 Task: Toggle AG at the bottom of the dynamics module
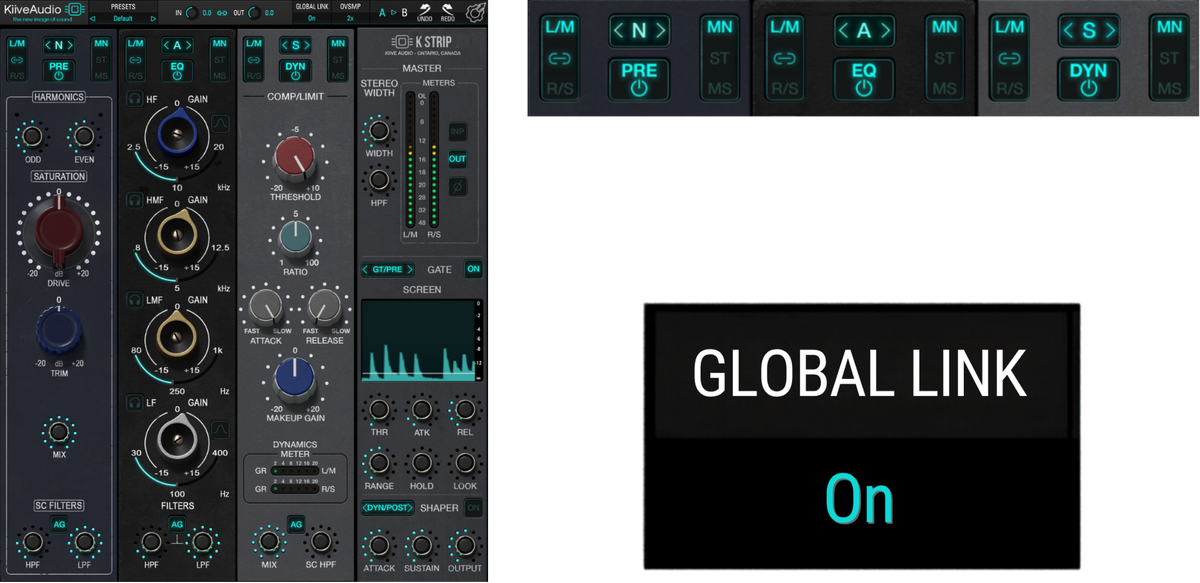[296, 524]
